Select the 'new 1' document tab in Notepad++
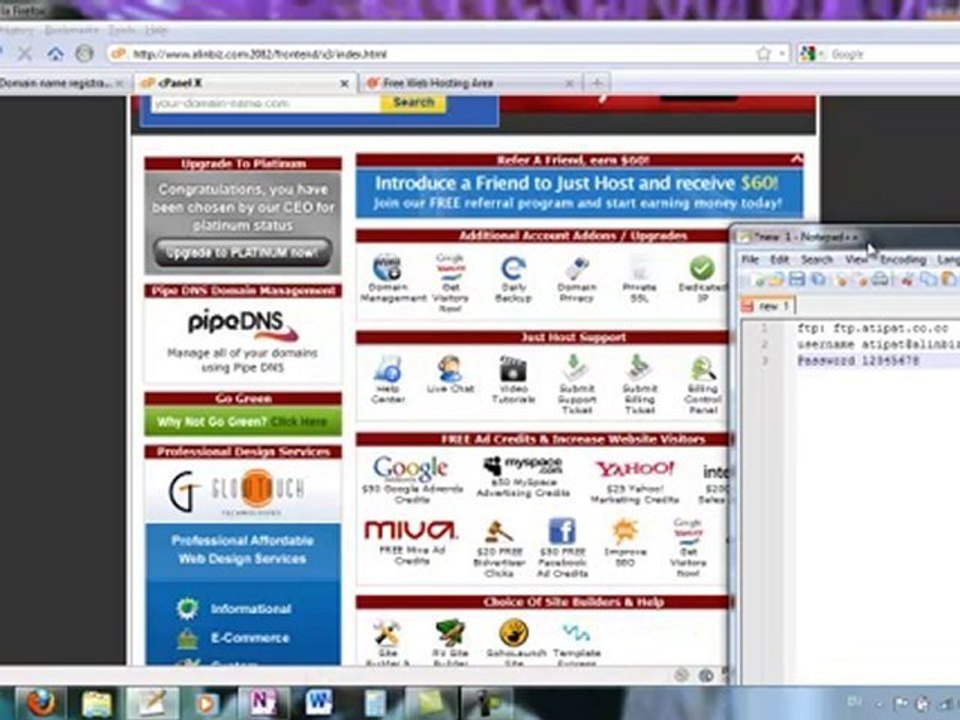This screenshot has width=960, height=720. 768,305
